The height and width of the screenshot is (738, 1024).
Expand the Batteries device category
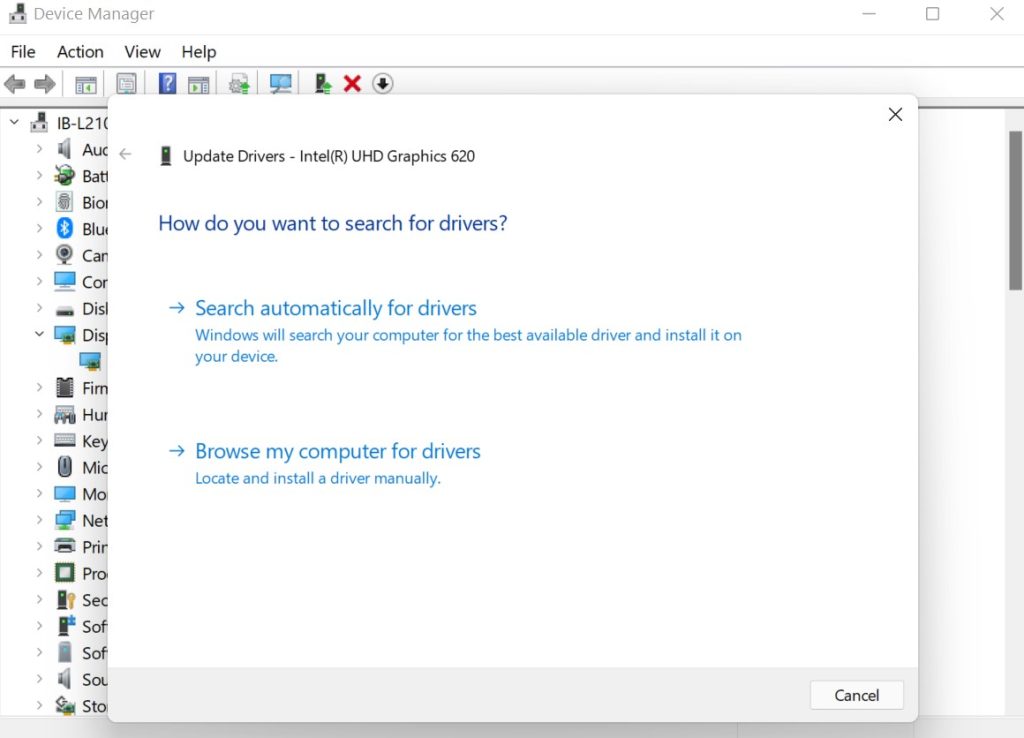40,175
